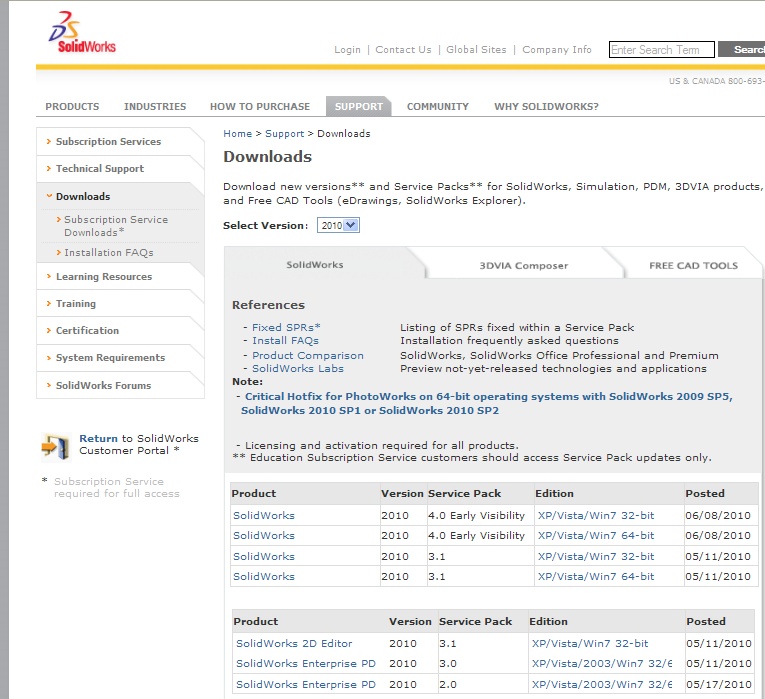Open SolidWorks Enterprise PD 2.0 link
This screenshot has width=765, height=699.
point(306,684)
